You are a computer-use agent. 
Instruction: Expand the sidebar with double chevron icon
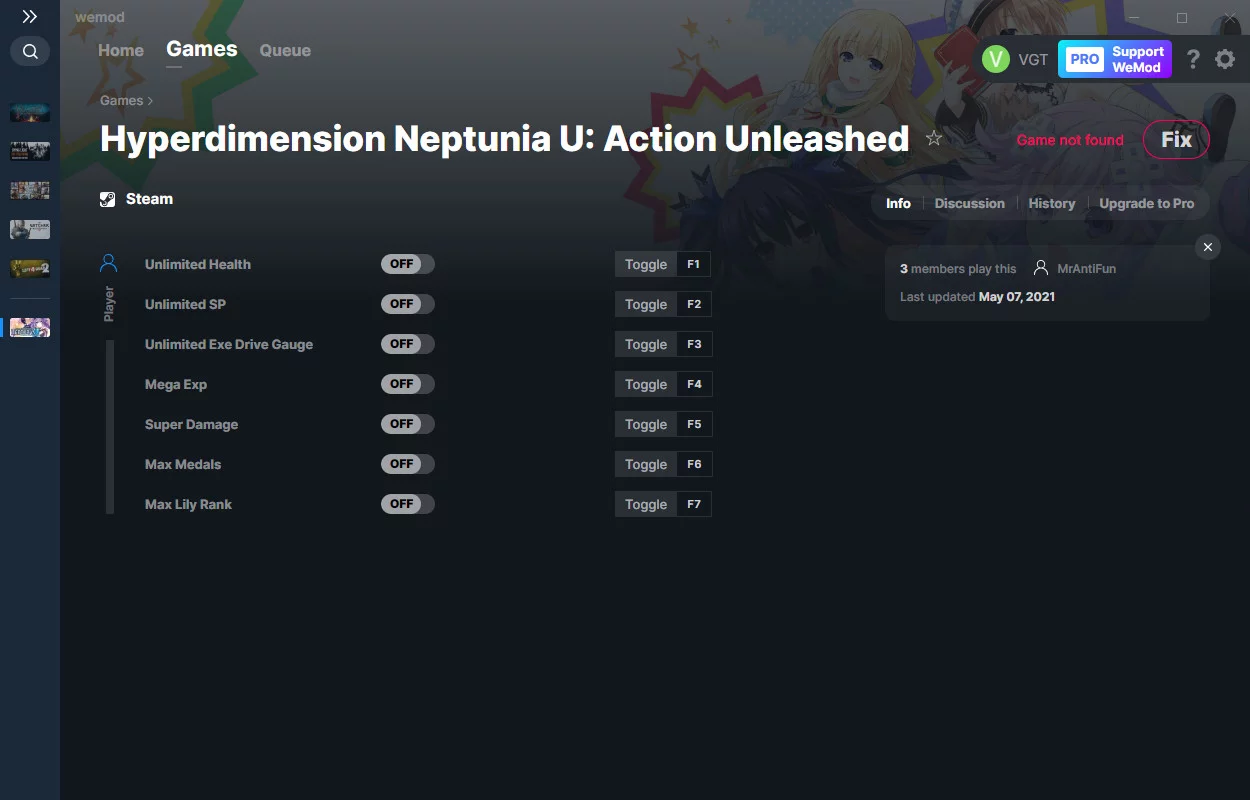30,17
